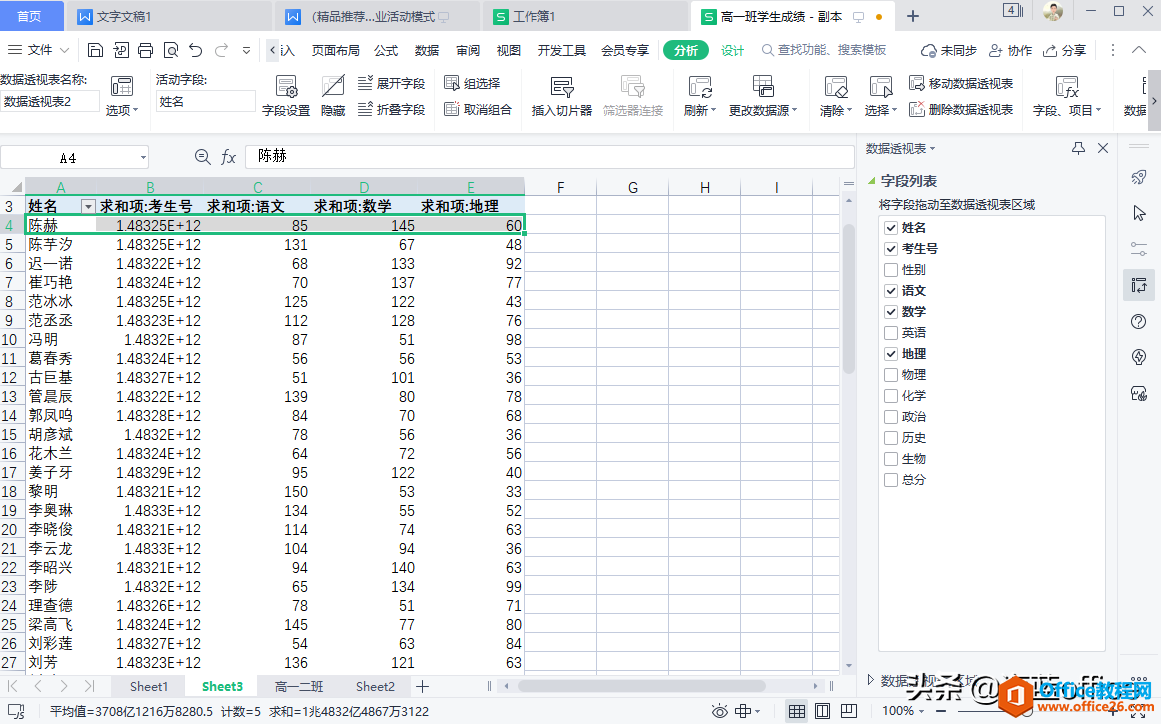Click 组选择 group selection
The width and height of the screenshot is (1161, 724).
472,83
